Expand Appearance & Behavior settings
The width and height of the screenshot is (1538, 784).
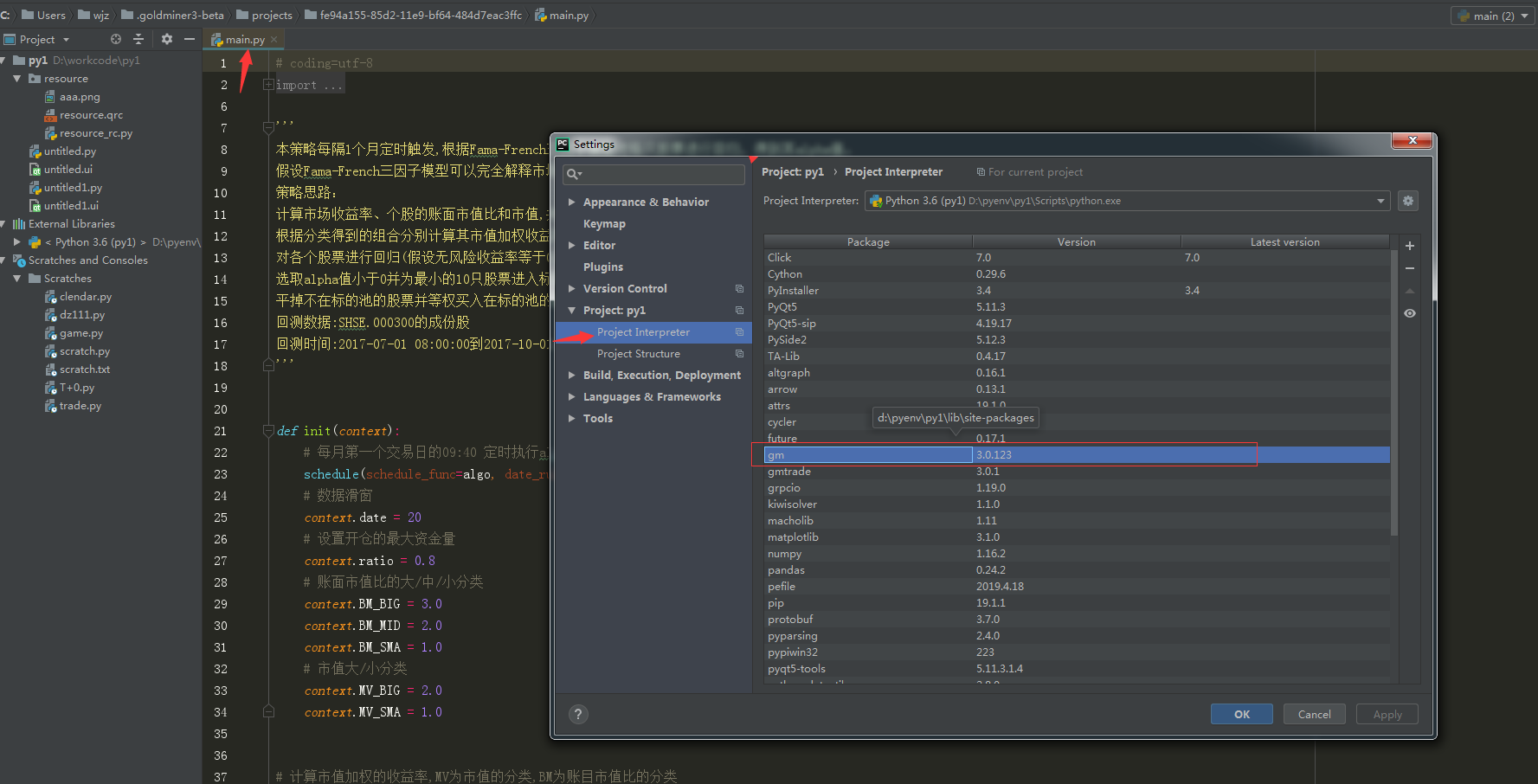point(571,202)
